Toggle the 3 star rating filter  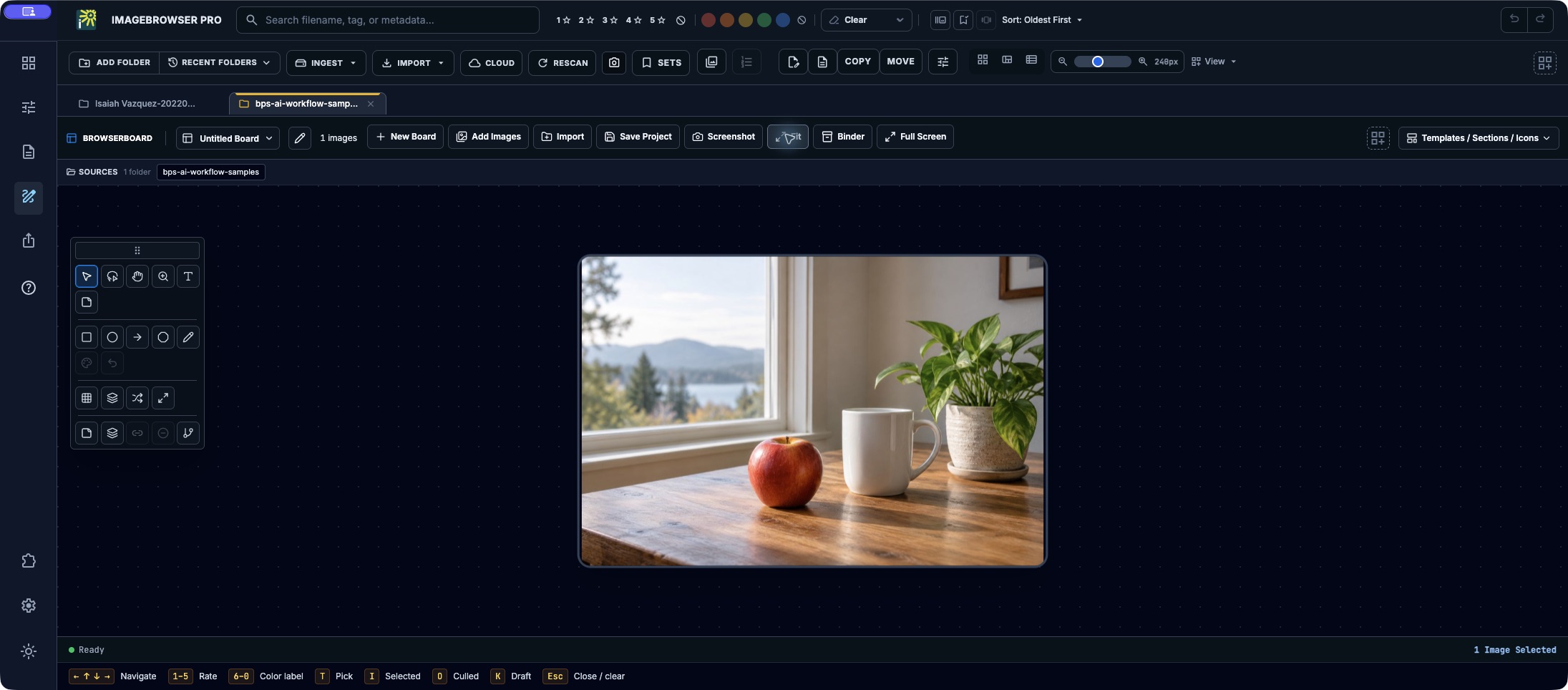610,20
